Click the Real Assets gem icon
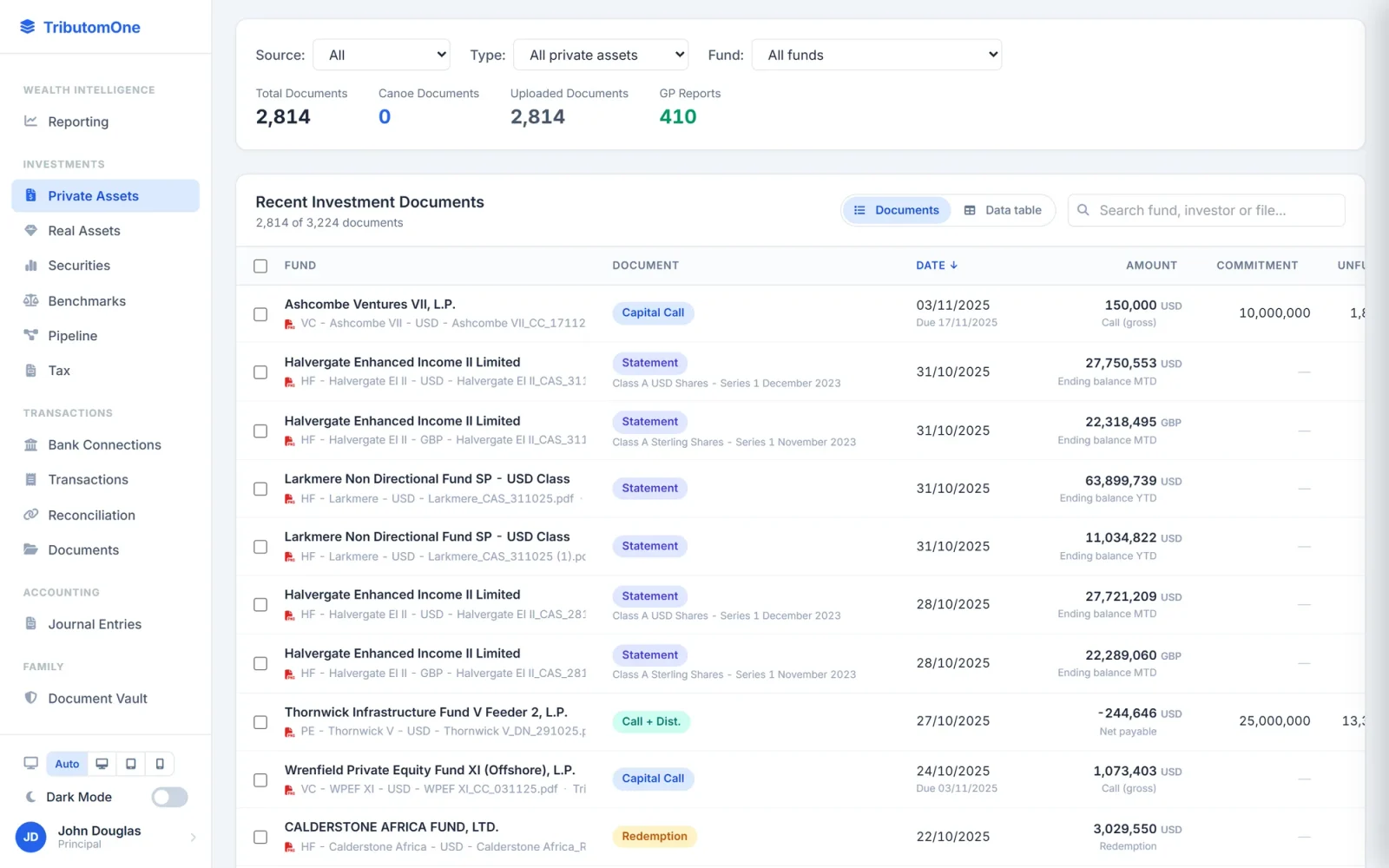Screen dimensions: 1389x868 click(31, 231)
